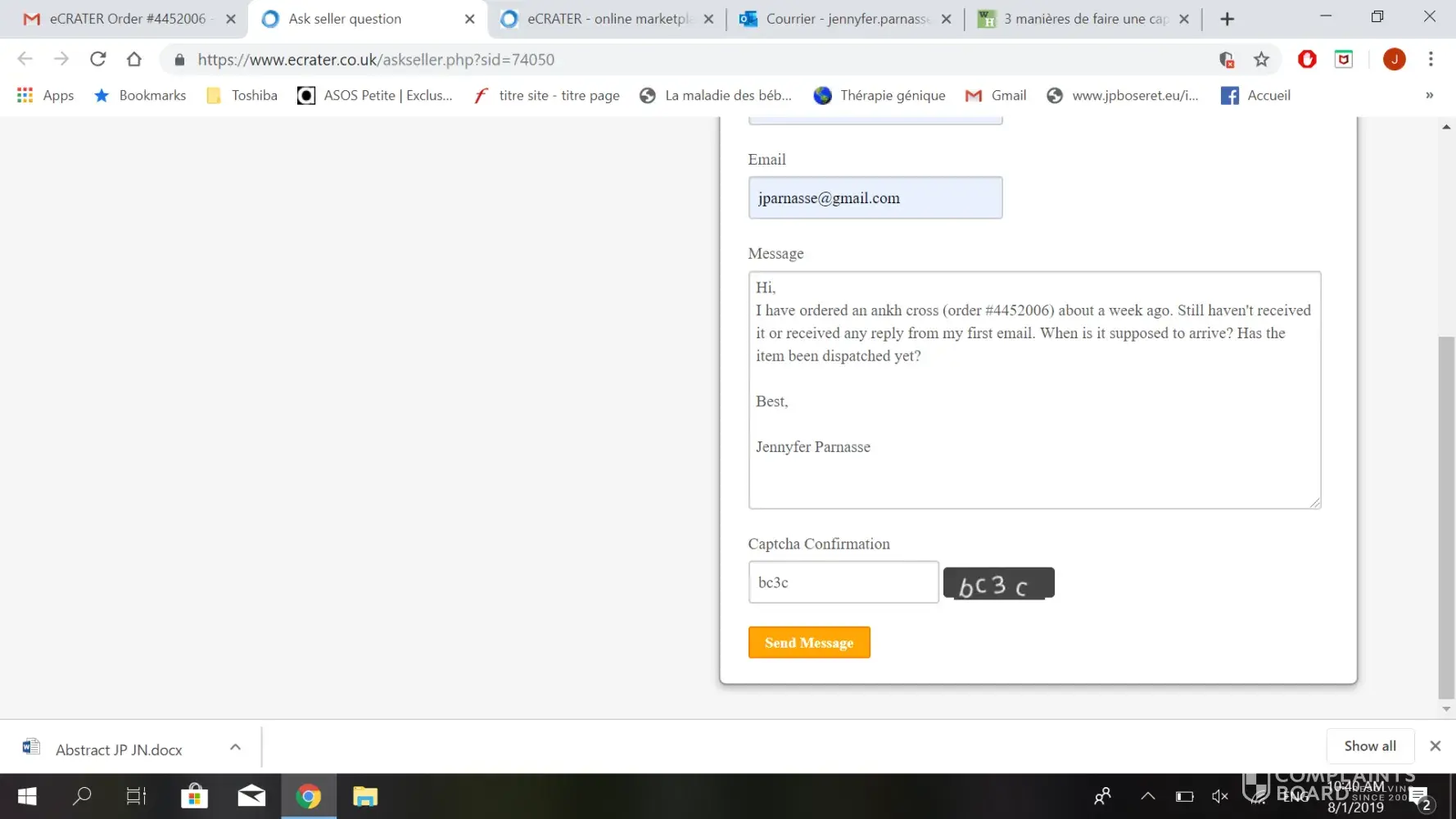Close the Courrier Outlook tab
Viewport: 1456px width, 819px height.
point(946,19)
